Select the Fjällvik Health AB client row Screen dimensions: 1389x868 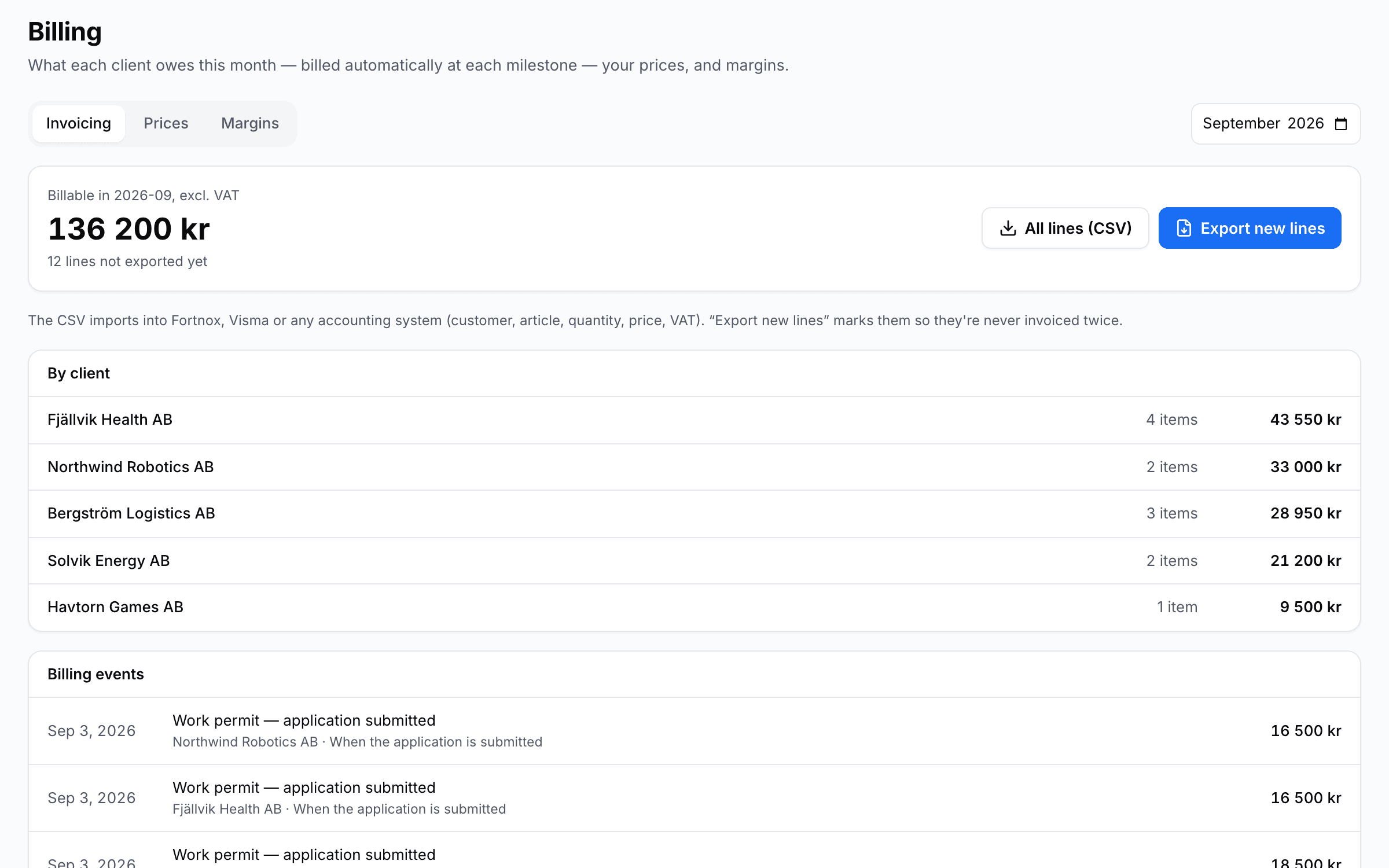[694, 420]
